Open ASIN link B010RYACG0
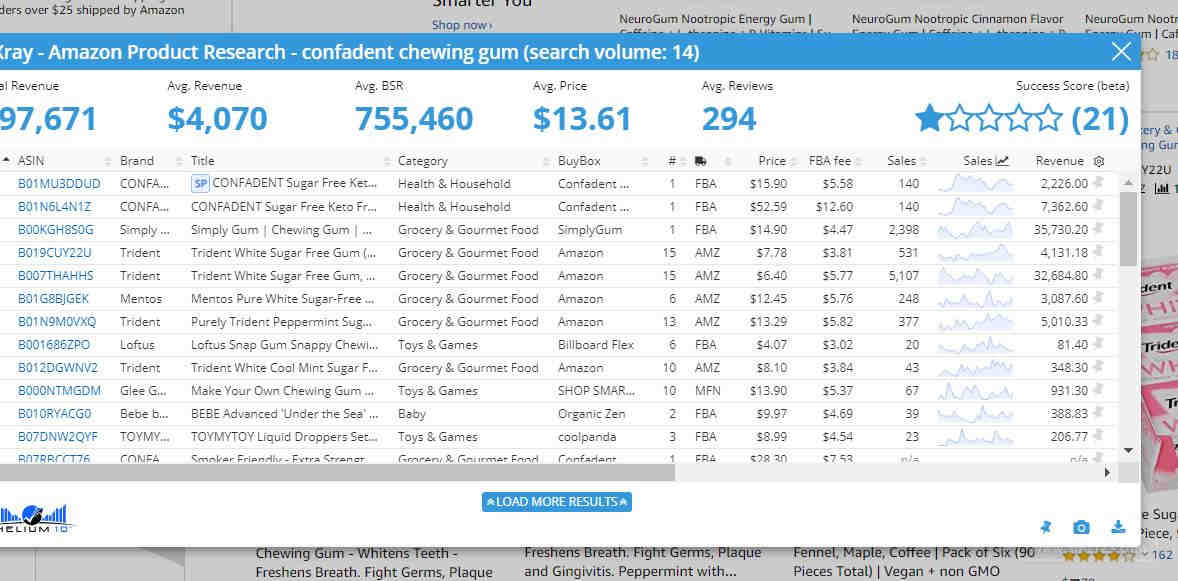 coord(55,413)
